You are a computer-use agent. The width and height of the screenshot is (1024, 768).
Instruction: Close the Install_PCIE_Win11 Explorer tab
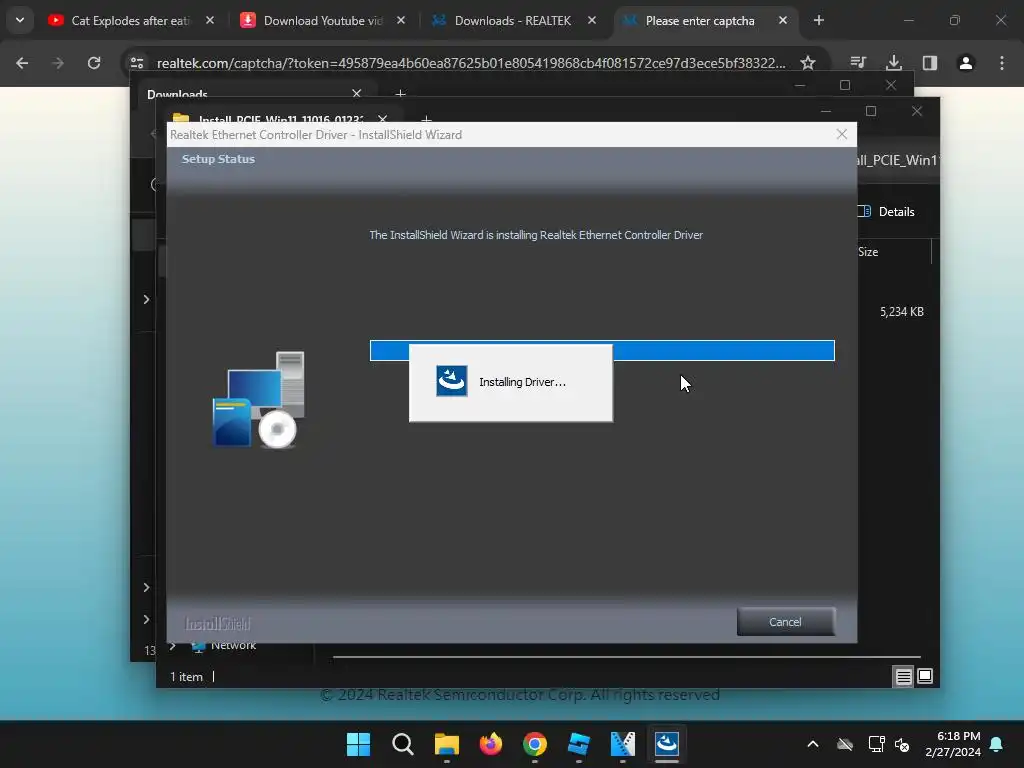[383, 119]
